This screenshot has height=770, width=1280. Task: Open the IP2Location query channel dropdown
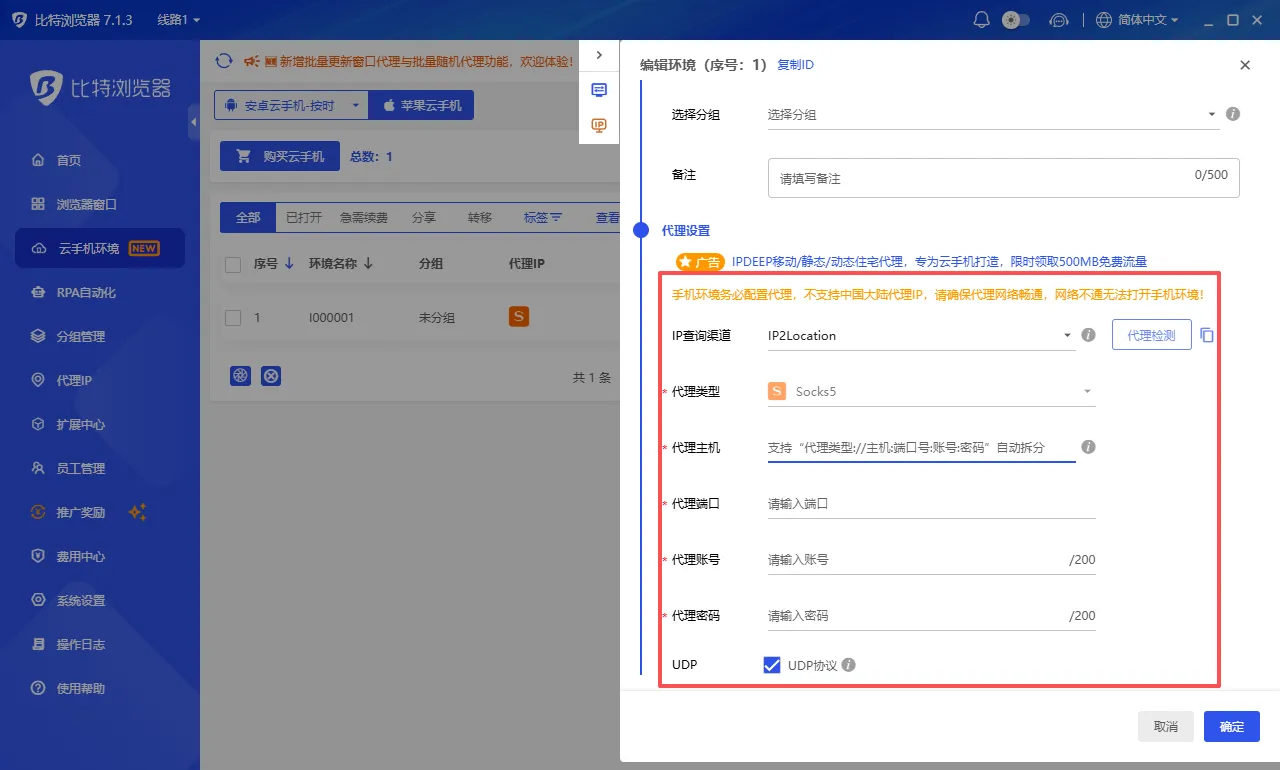click(x=921, y=335)
